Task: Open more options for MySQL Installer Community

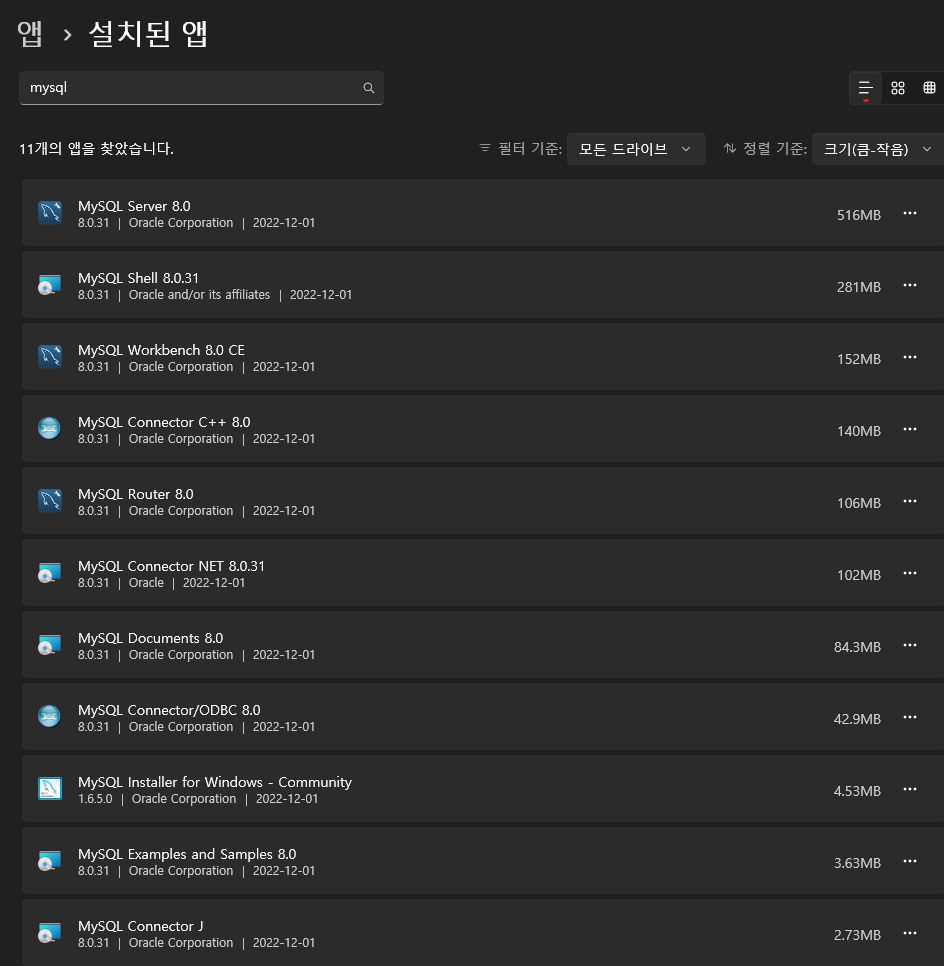Action: (909, 790)
